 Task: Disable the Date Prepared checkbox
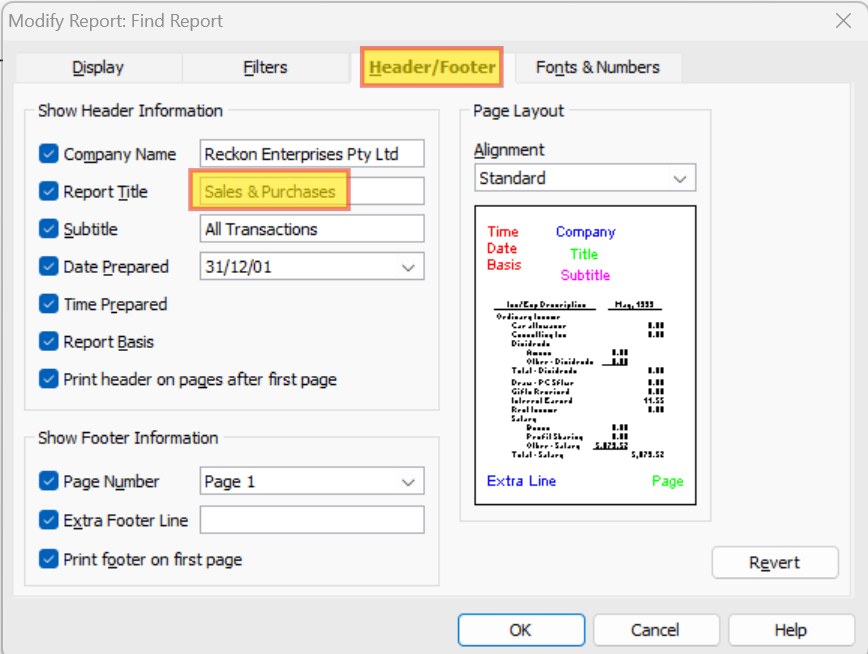pos(49,266)
